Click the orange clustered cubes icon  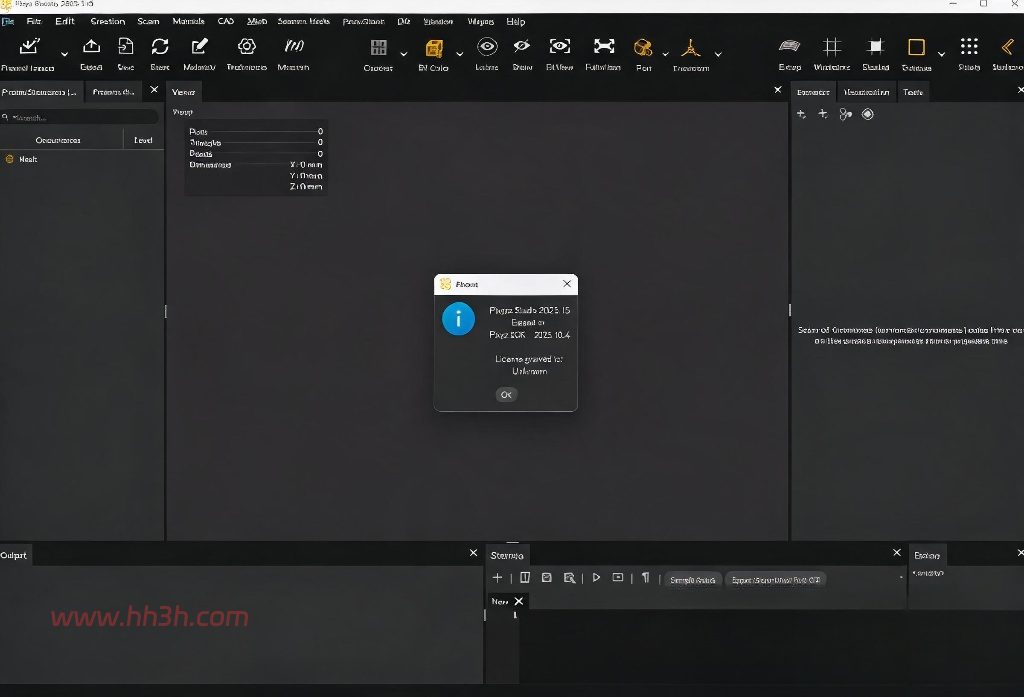pos(643,47)
